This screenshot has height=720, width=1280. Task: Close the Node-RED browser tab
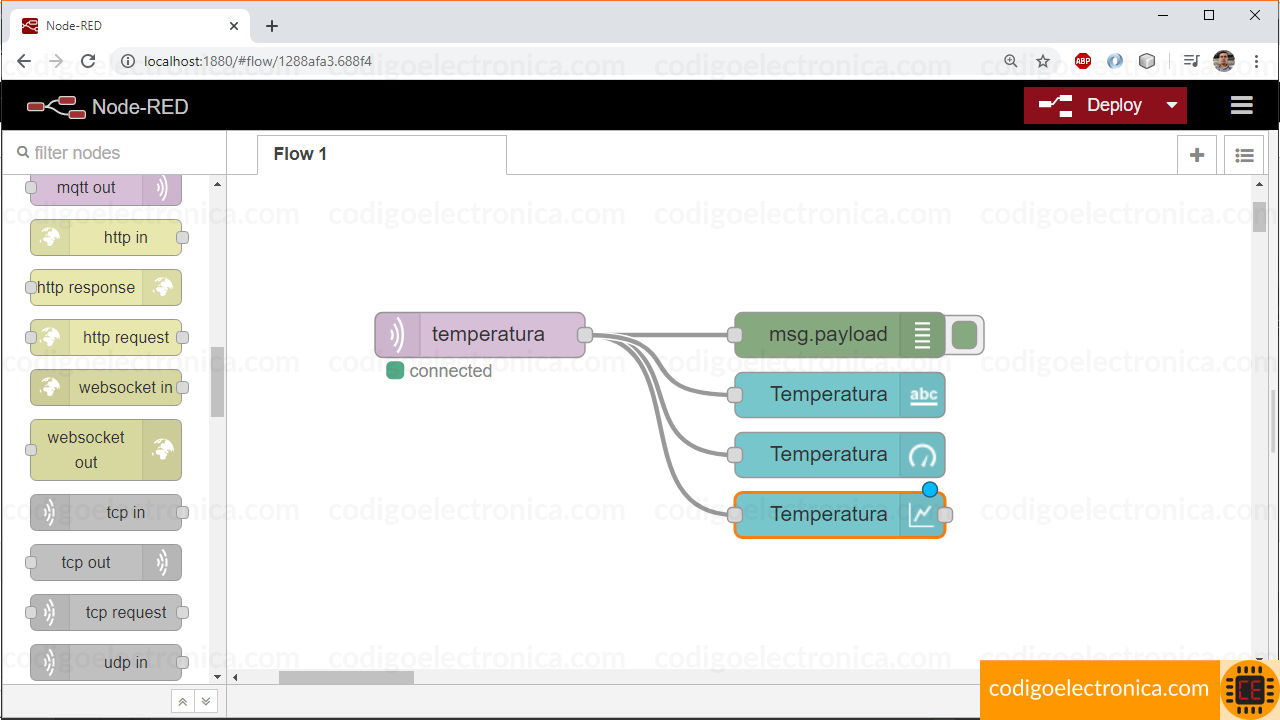click(x=234, y=26)
